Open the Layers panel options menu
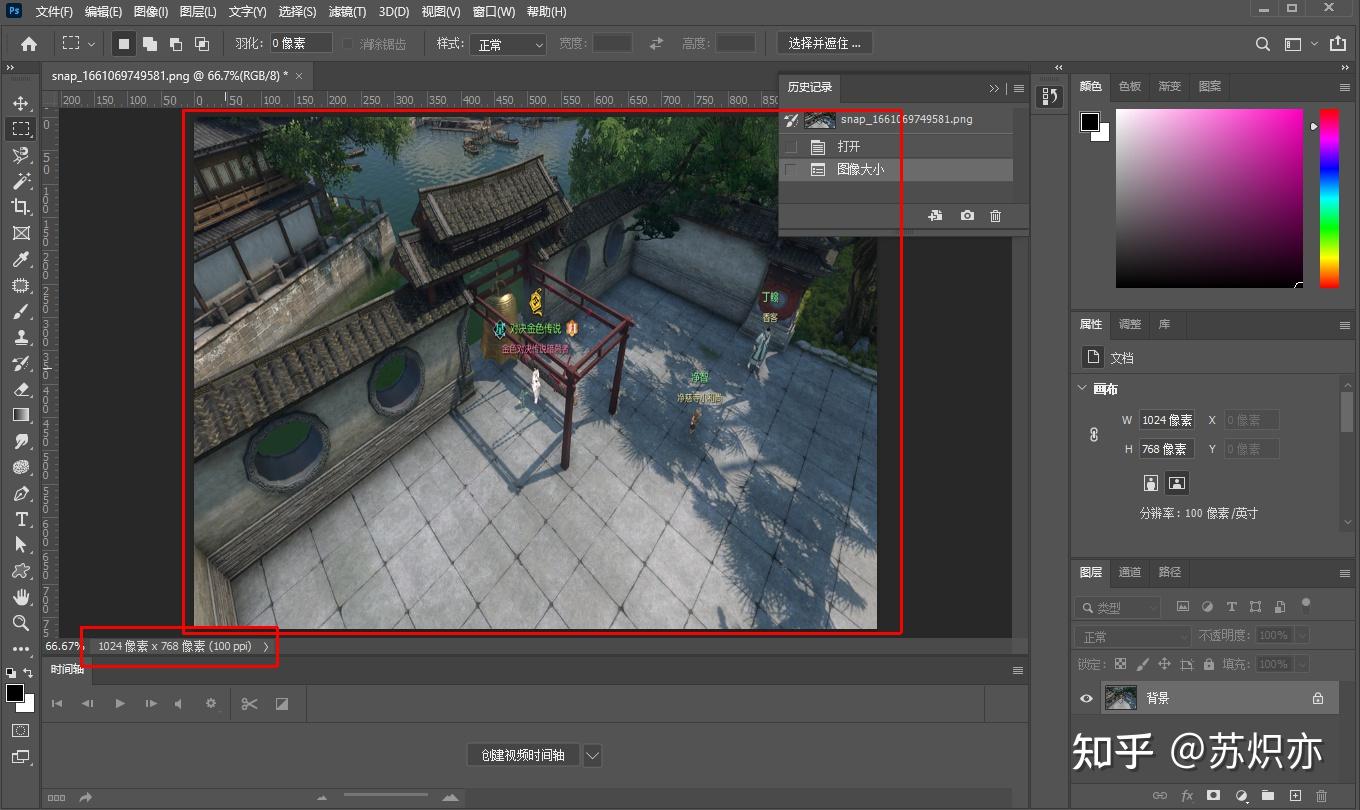Screen dimensions: 1360x810 point(1345,573)
